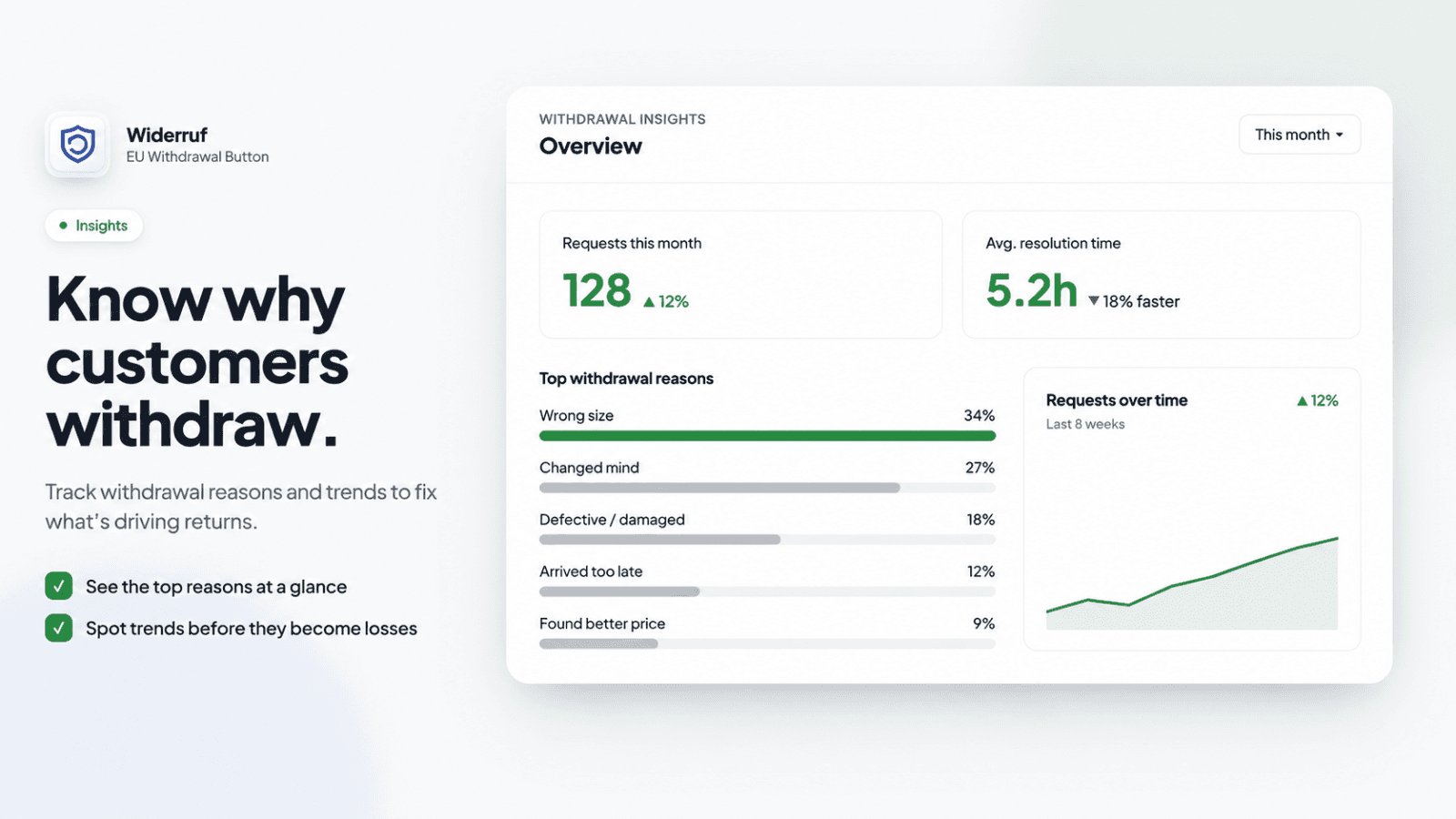Image resolution: width=1456 pixels, height=819 pixels.
Task: Click the Last 8 weeks text
Action: [1085, 424]
